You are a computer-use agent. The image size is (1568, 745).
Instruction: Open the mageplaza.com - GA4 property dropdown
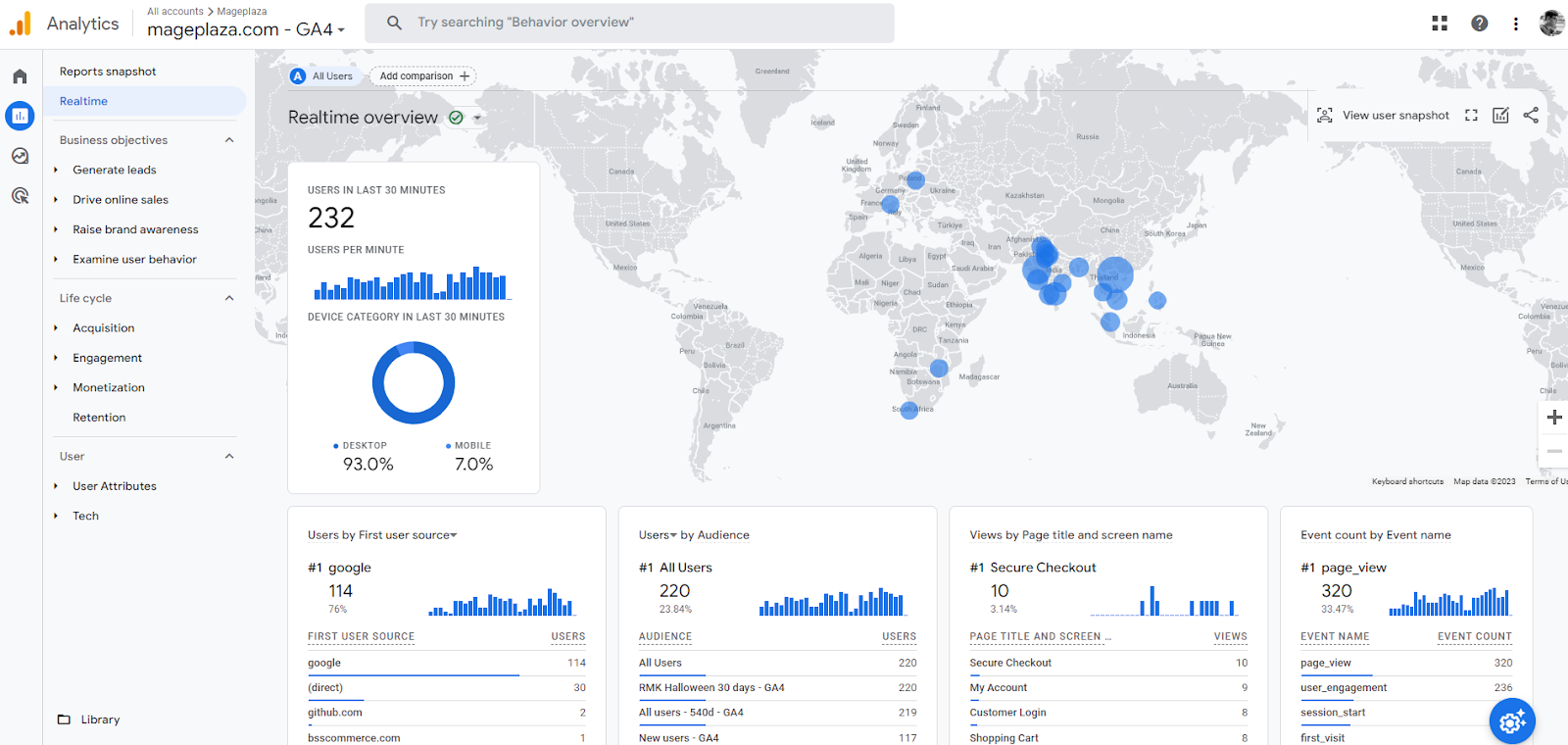[x=246, y=29]
